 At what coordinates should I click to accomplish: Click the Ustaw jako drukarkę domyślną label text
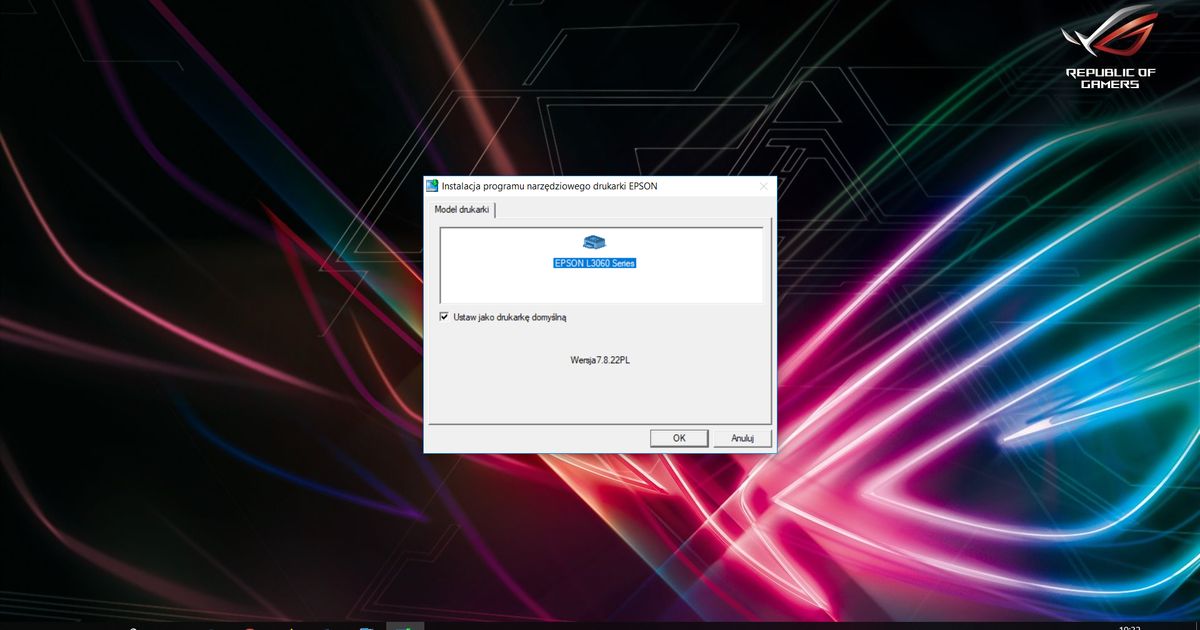pyautogui.click(x=510, y=317)
